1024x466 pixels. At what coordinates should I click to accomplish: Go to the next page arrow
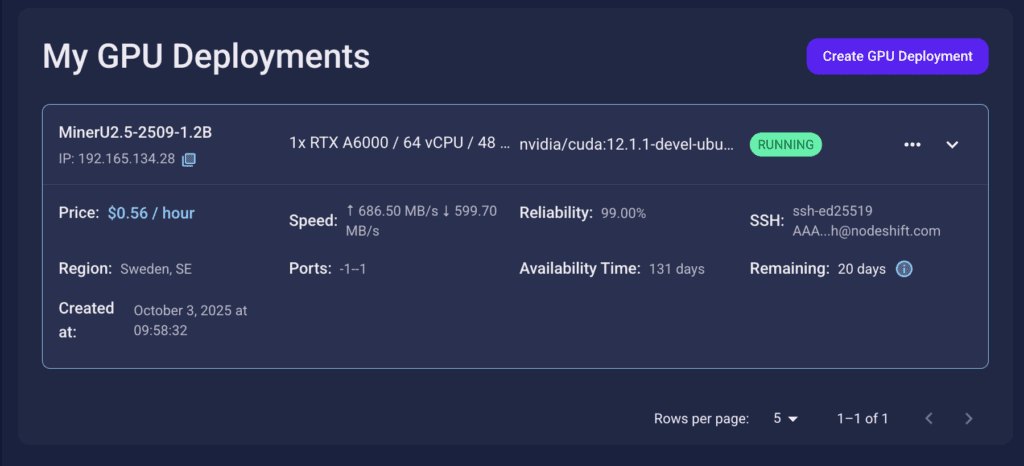point(968,419)
